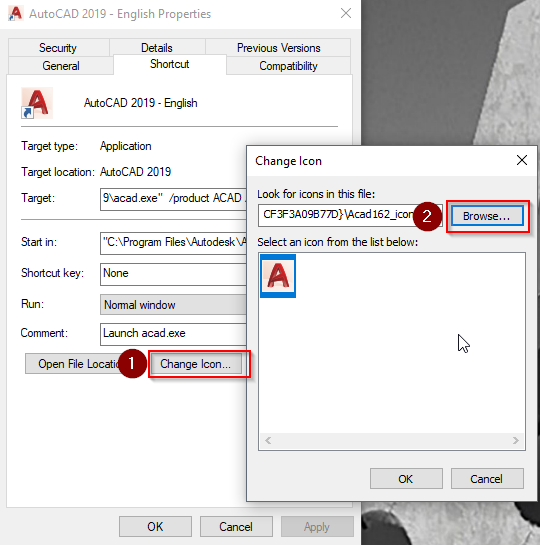The image size is (540, 545).
Task: Click the Change Icon... button
Action: click(196, 364)
